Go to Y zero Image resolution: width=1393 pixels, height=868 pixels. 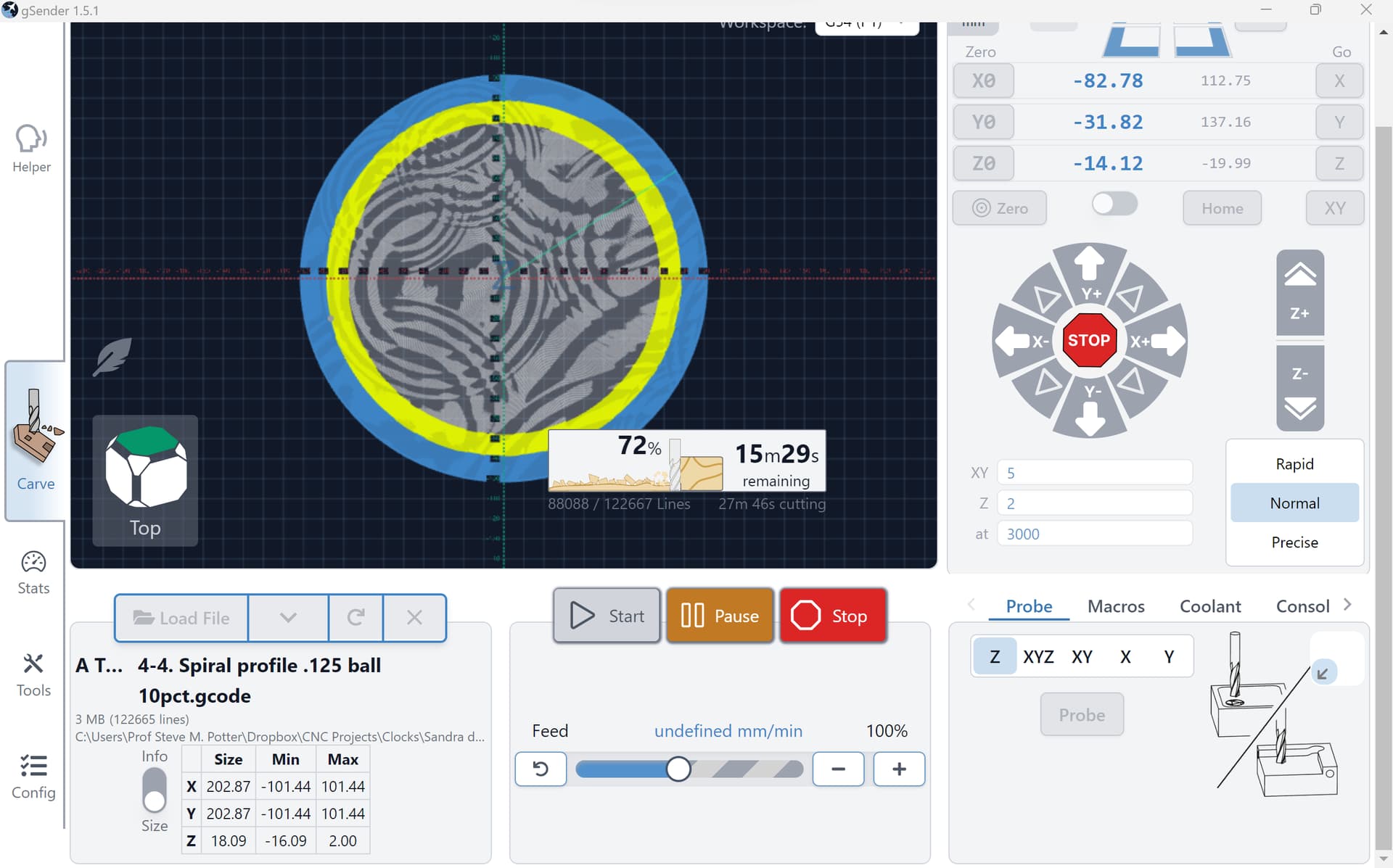point(1339,122)
